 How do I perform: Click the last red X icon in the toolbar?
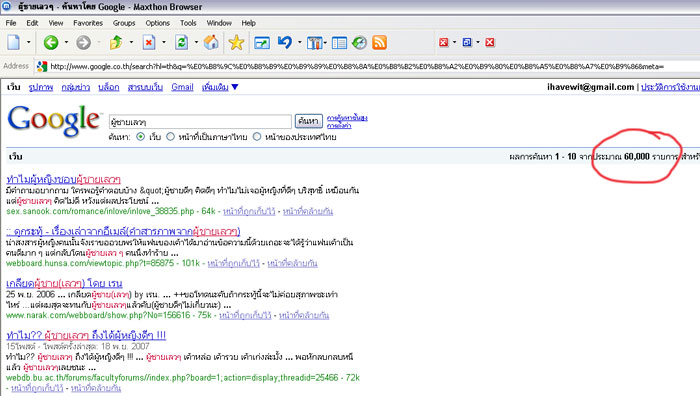490,42
